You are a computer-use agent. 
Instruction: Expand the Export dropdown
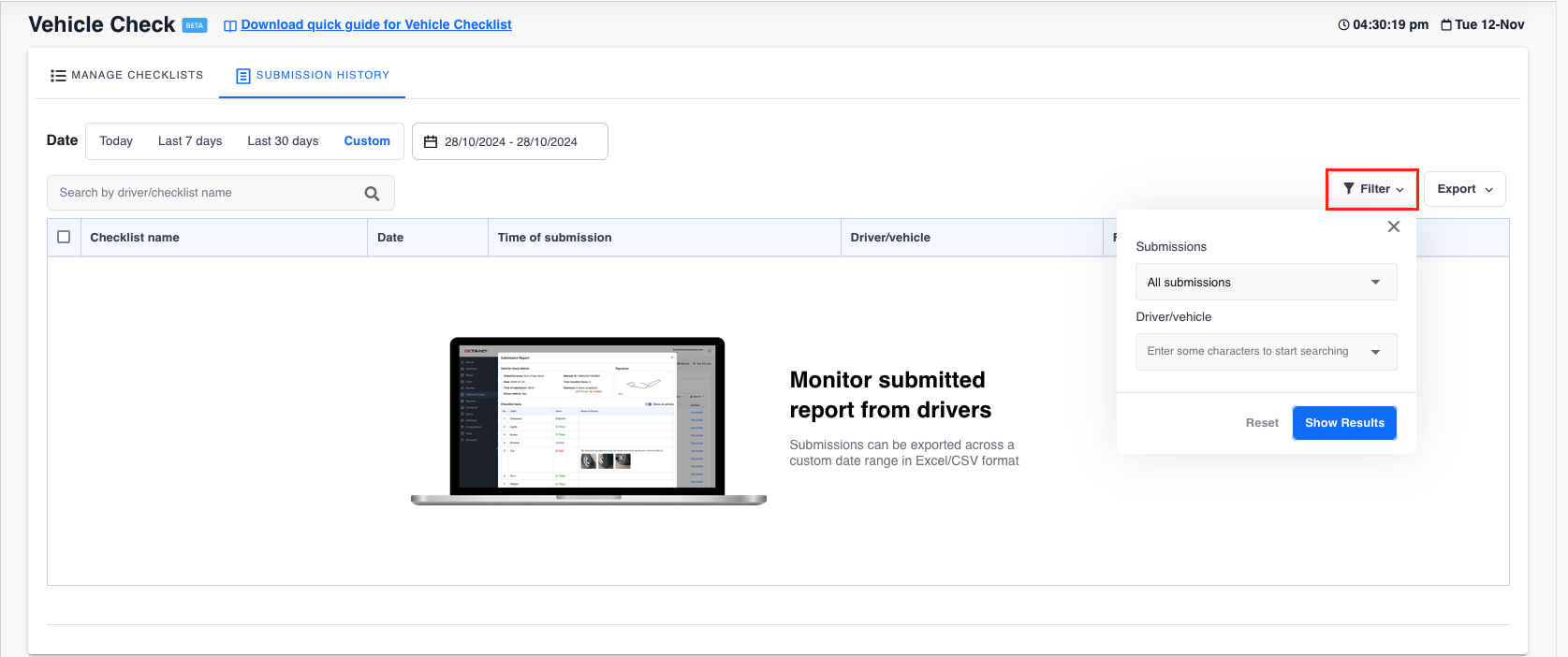tap(1464, 189)
